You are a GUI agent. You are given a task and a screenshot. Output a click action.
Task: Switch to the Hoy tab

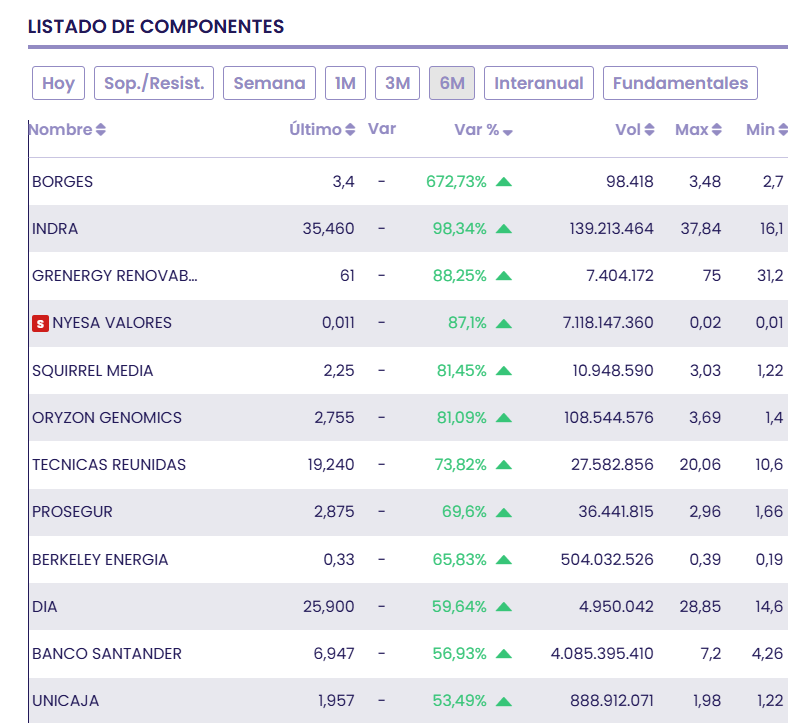[x=58, y=83]
